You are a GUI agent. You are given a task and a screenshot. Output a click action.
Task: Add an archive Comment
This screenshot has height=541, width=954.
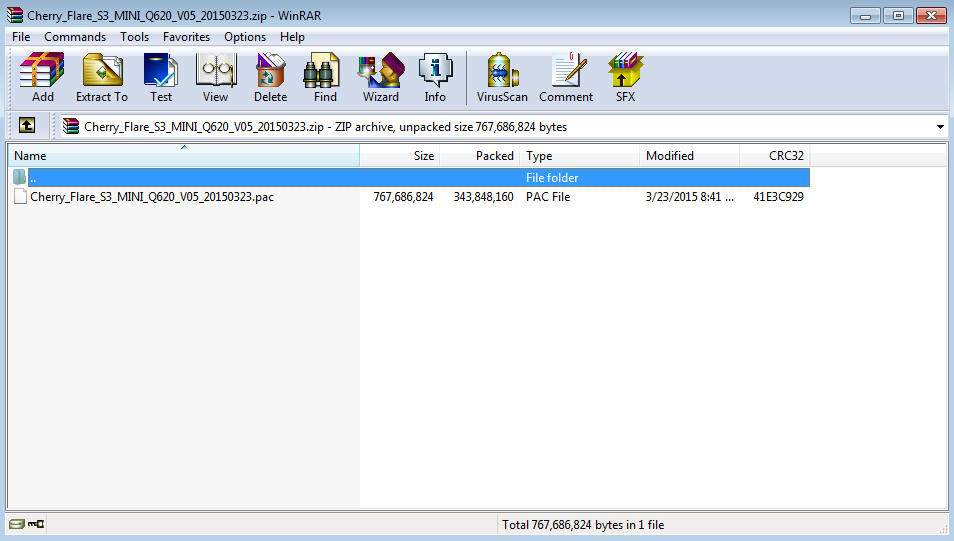click(566, 78)
